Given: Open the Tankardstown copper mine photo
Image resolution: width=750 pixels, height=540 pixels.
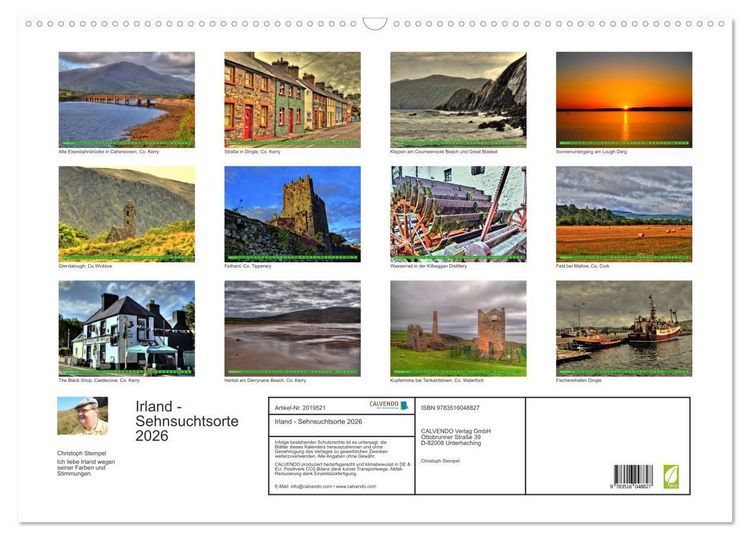Looking at the screenshot, I should [x=458, y=328].
